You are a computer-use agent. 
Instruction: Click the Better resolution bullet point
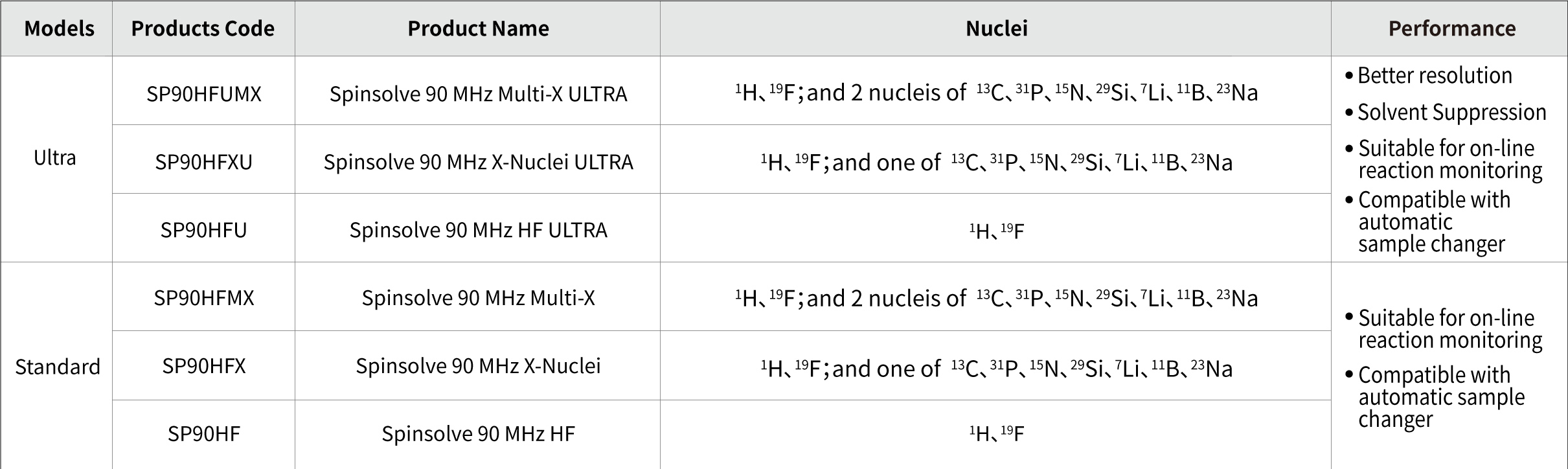tap(1434, 76)
